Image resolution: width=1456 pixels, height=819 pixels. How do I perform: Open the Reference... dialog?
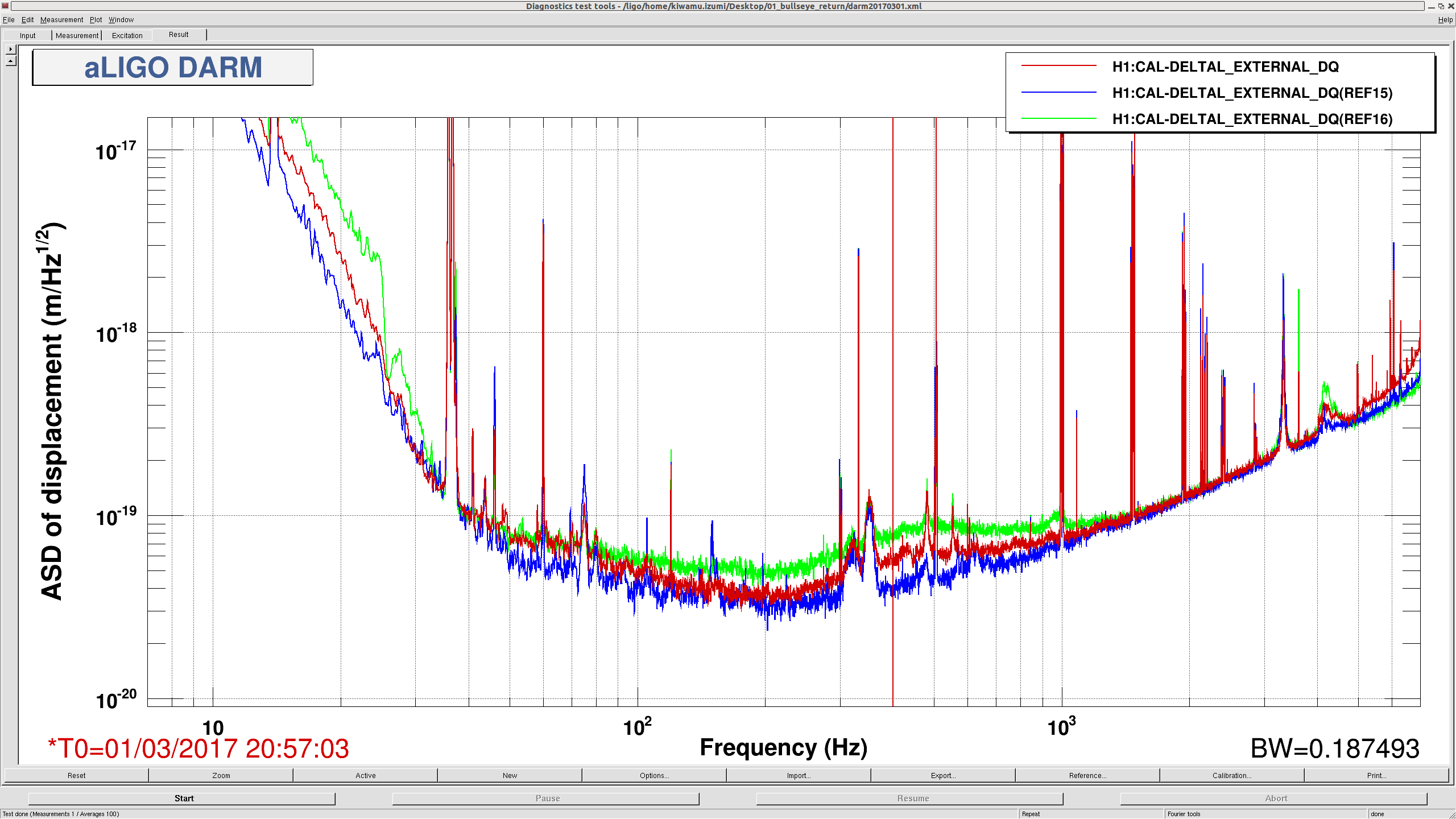1087,775
